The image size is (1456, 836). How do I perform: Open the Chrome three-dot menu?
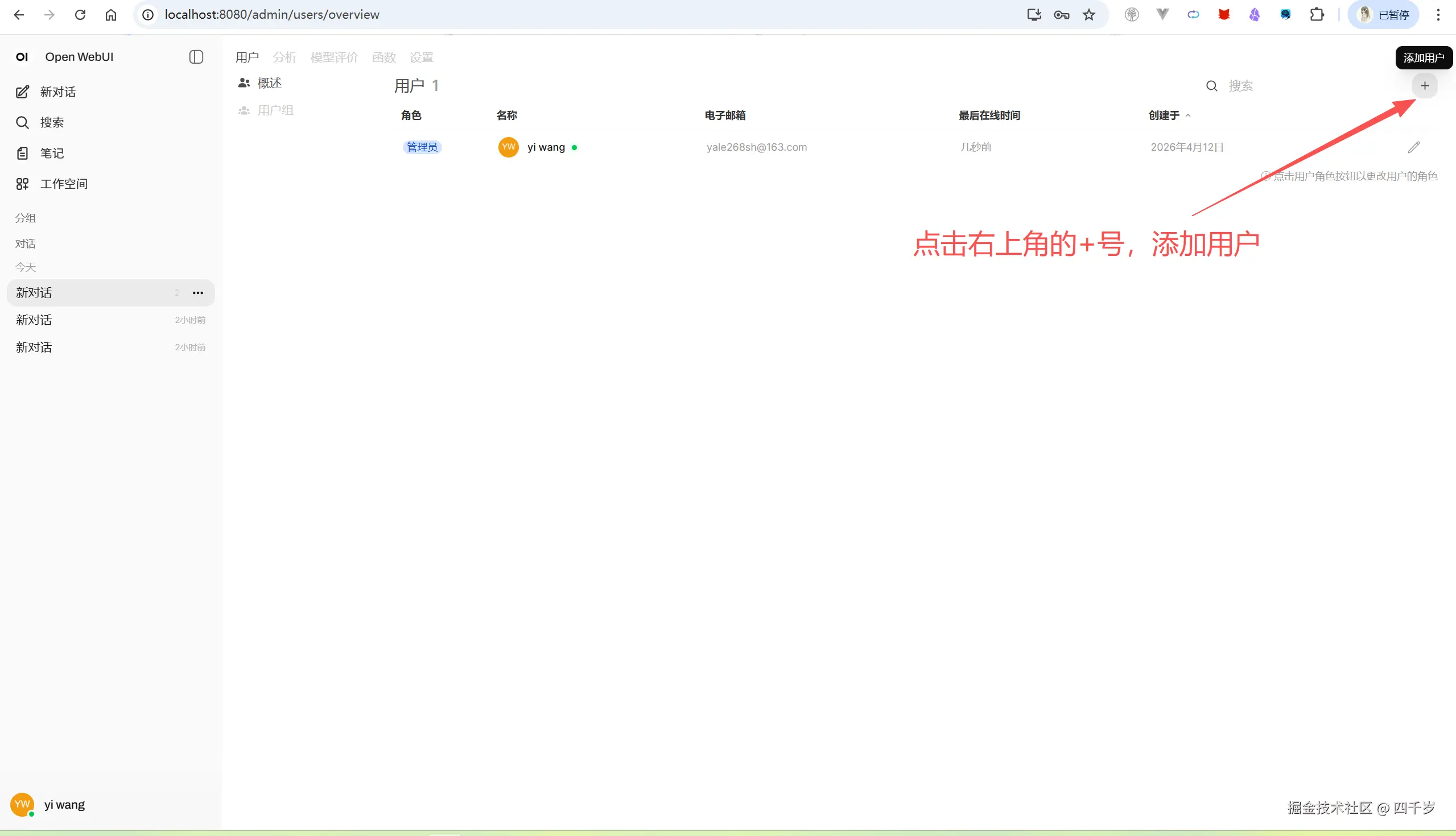tap(1438, 14)
